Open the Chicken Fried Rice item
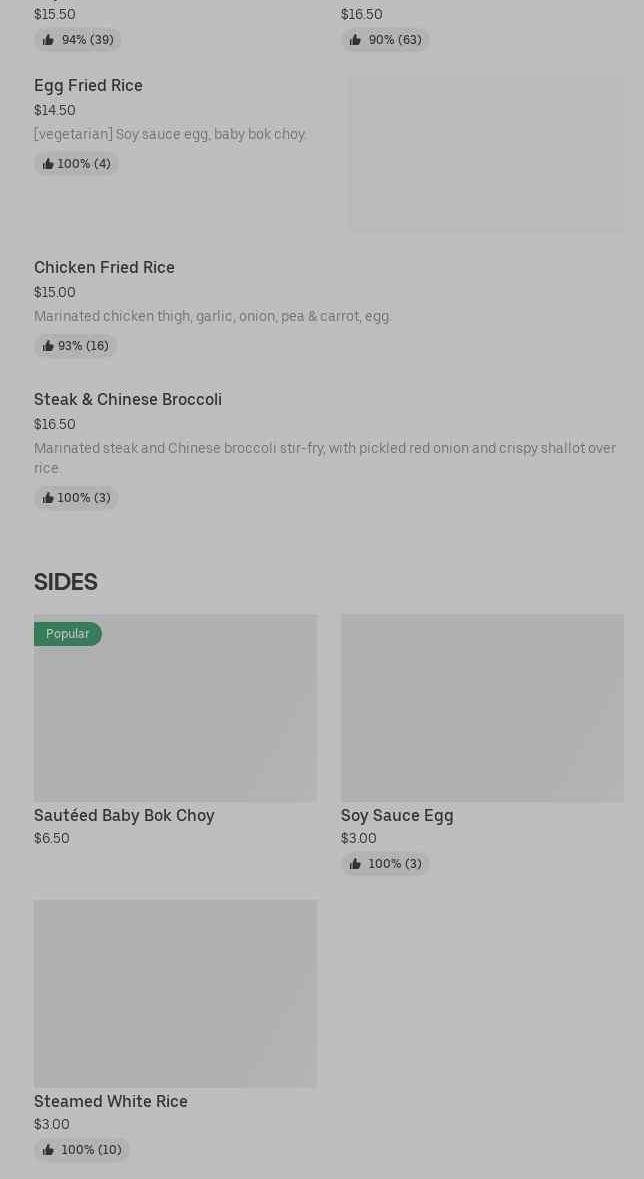Image resolution: width=644 pixels, height=1179 pixels. click(104, 268)
